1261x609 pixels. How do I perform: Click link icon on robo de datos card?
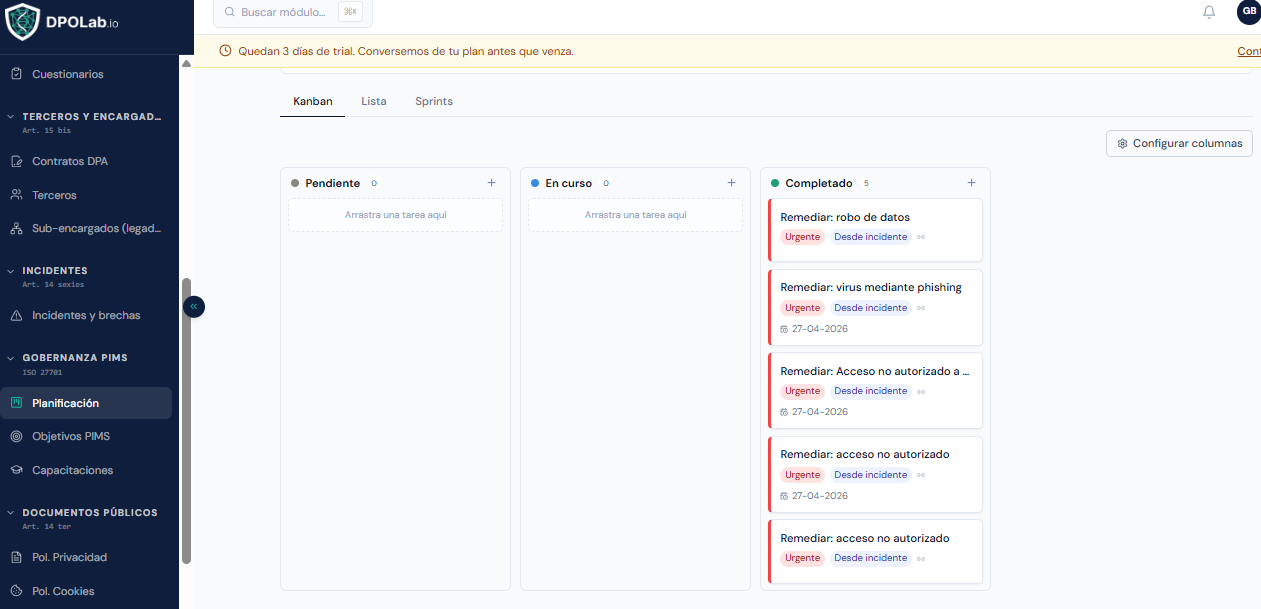point(921,237)
